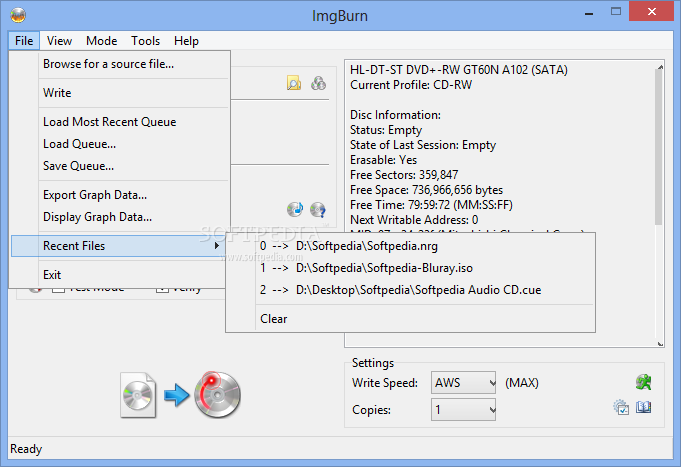Click 'Current Profile: CD-RW' text
This screenshot has width=681, height=467.
(411, 85)
